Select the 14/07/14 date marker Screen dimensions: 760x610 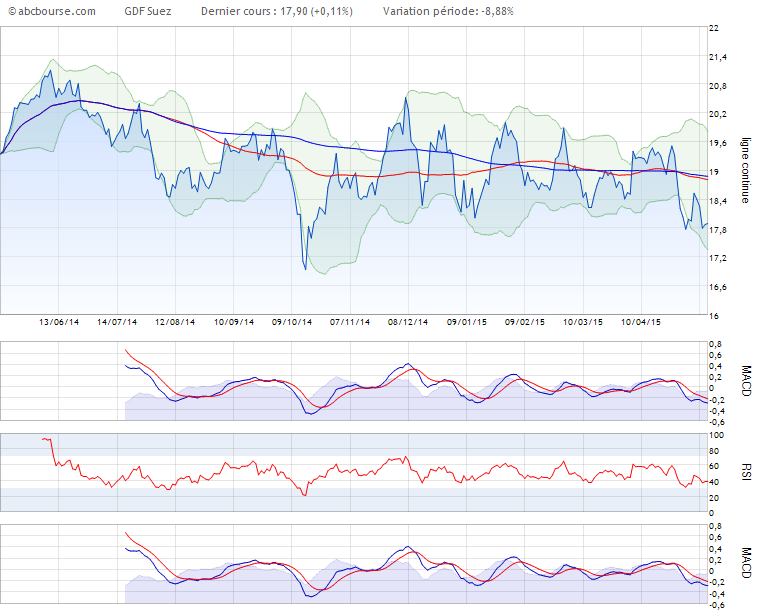pyautogui.click(x=117, y=323)
